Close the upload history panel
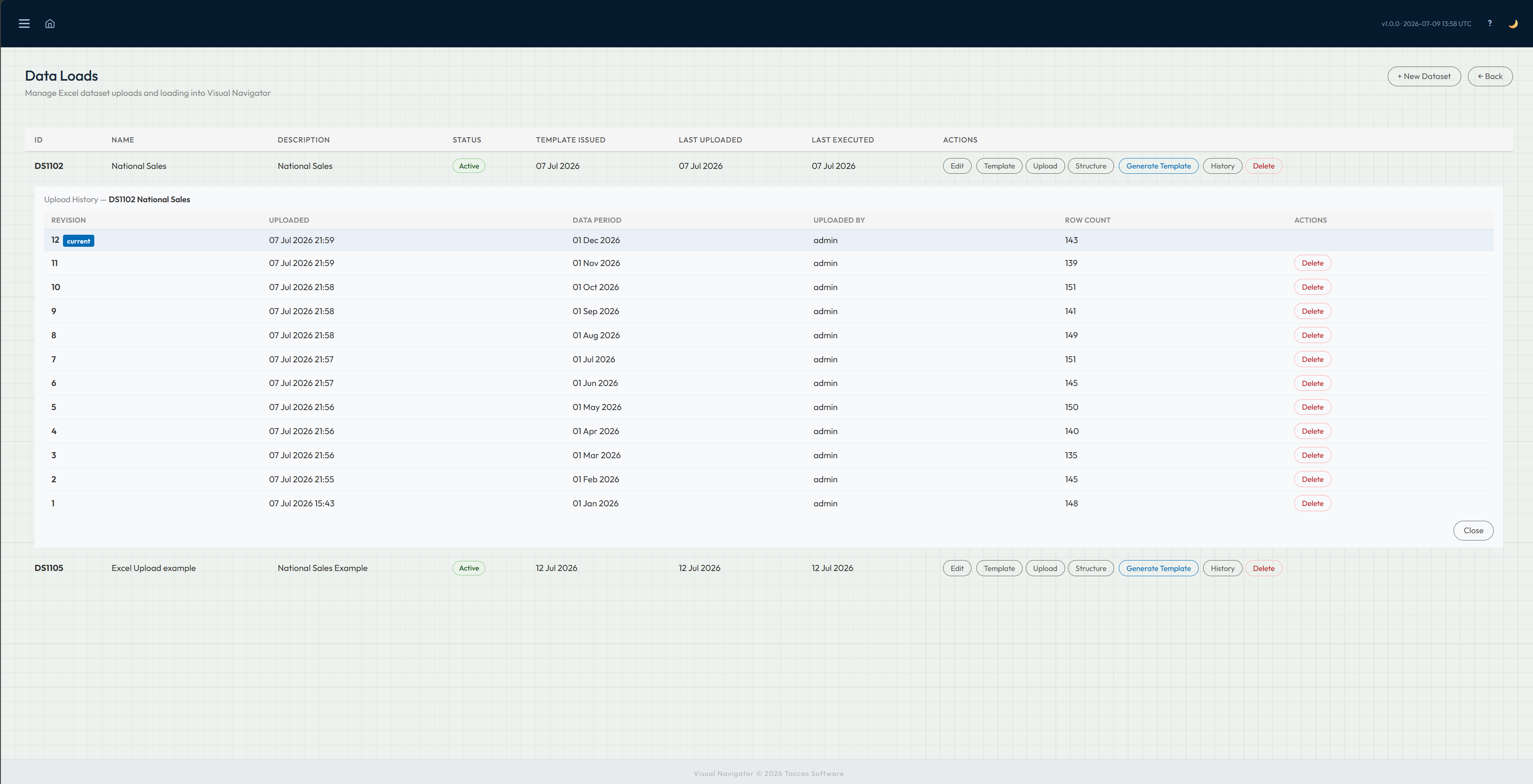 click(x=1473, y=530)
